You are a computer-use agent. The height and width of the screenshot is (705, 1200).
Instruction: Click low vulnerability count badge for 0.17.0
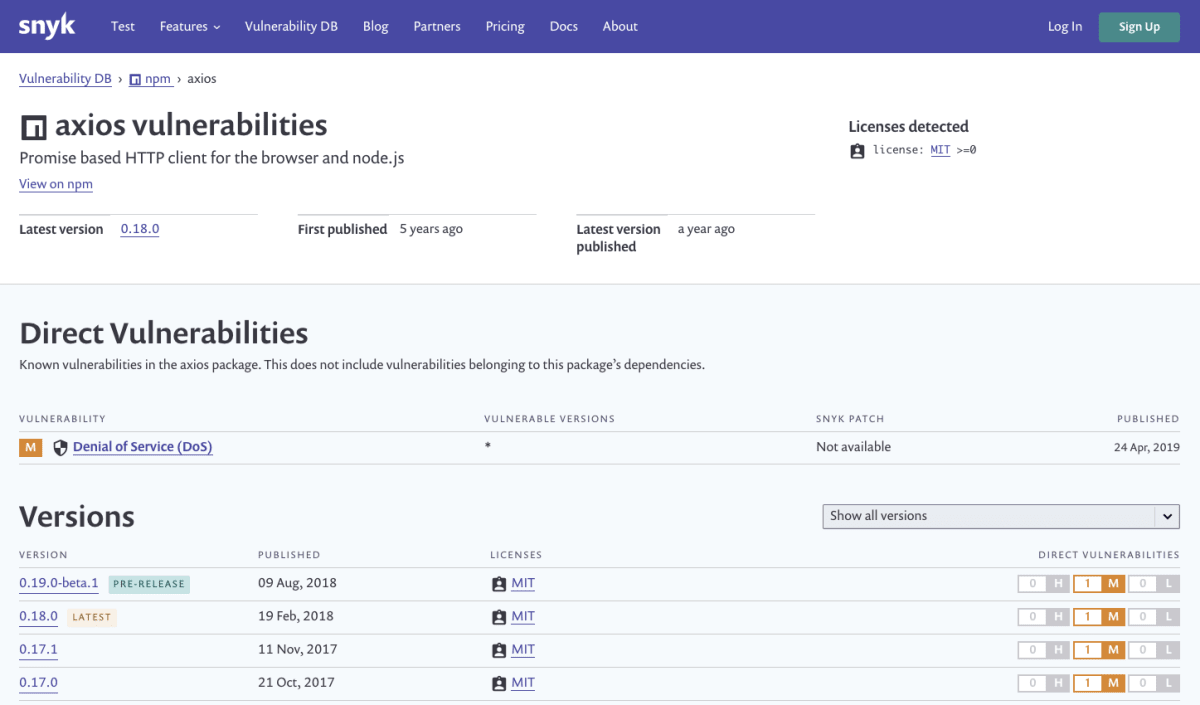(x=1154, y=684)
